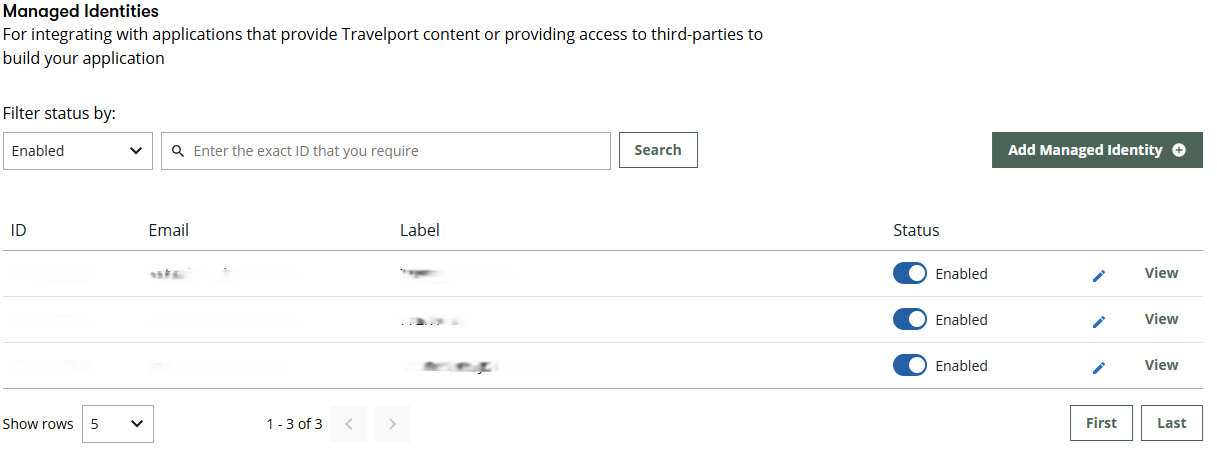The height and width of the screenshot is (450, 1217).
Task: Open View link for the first identity
Action: (x=1161, y=273)
